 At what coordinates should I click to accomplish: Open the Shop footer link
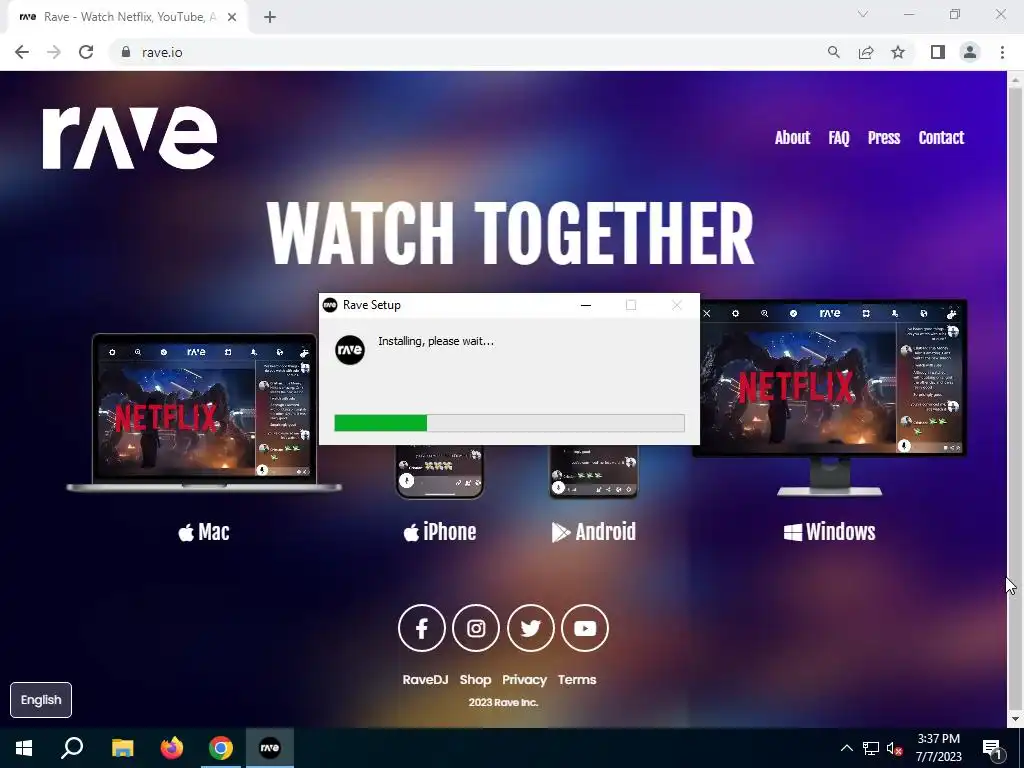475,680
